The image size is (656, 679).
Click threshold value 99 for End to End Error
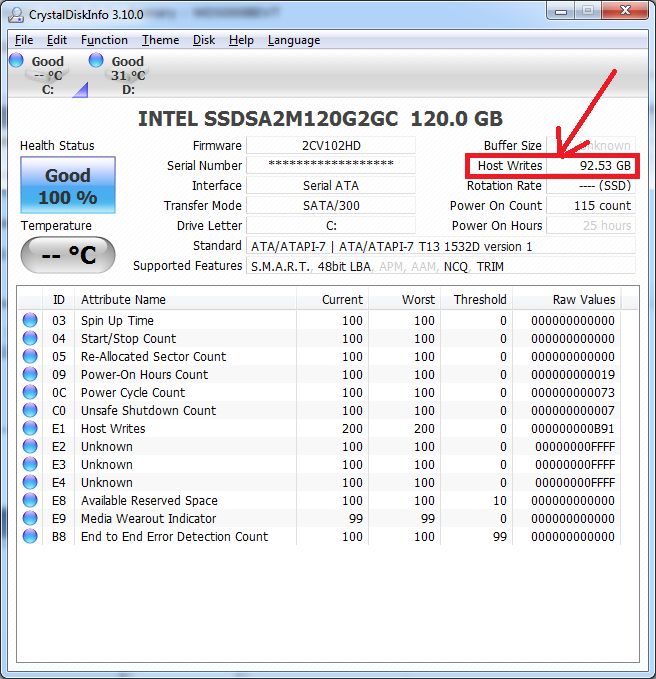(500, 537)
